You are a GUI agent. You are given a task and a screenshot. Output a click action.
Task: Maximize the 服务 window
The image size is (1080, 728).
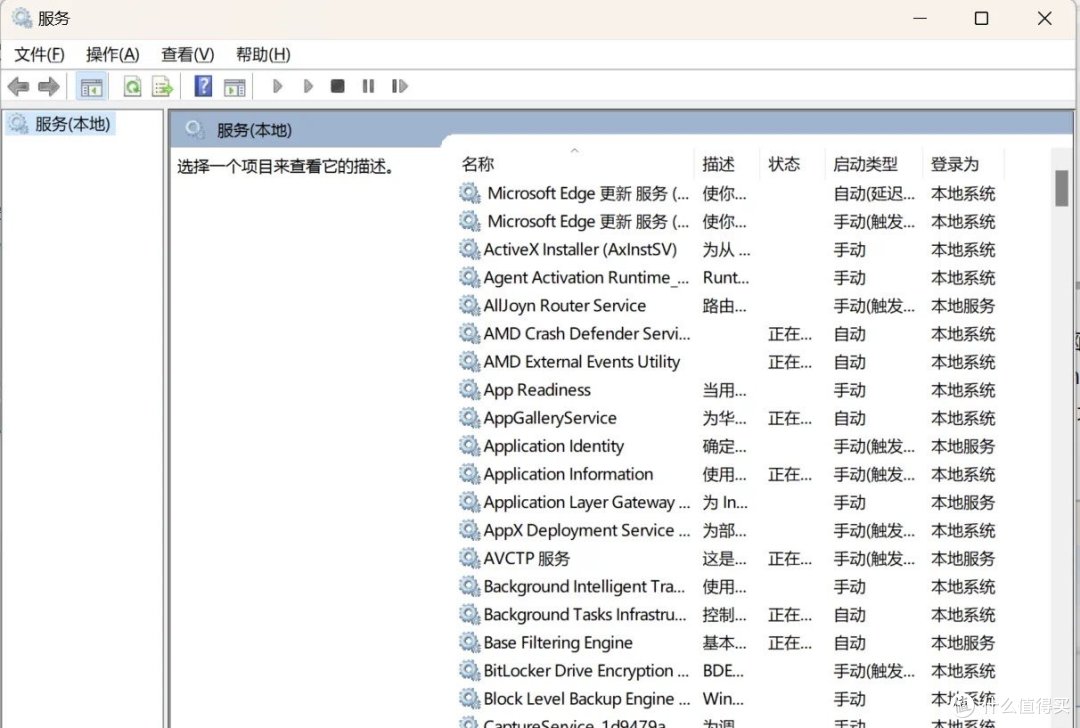pos(982,19)
